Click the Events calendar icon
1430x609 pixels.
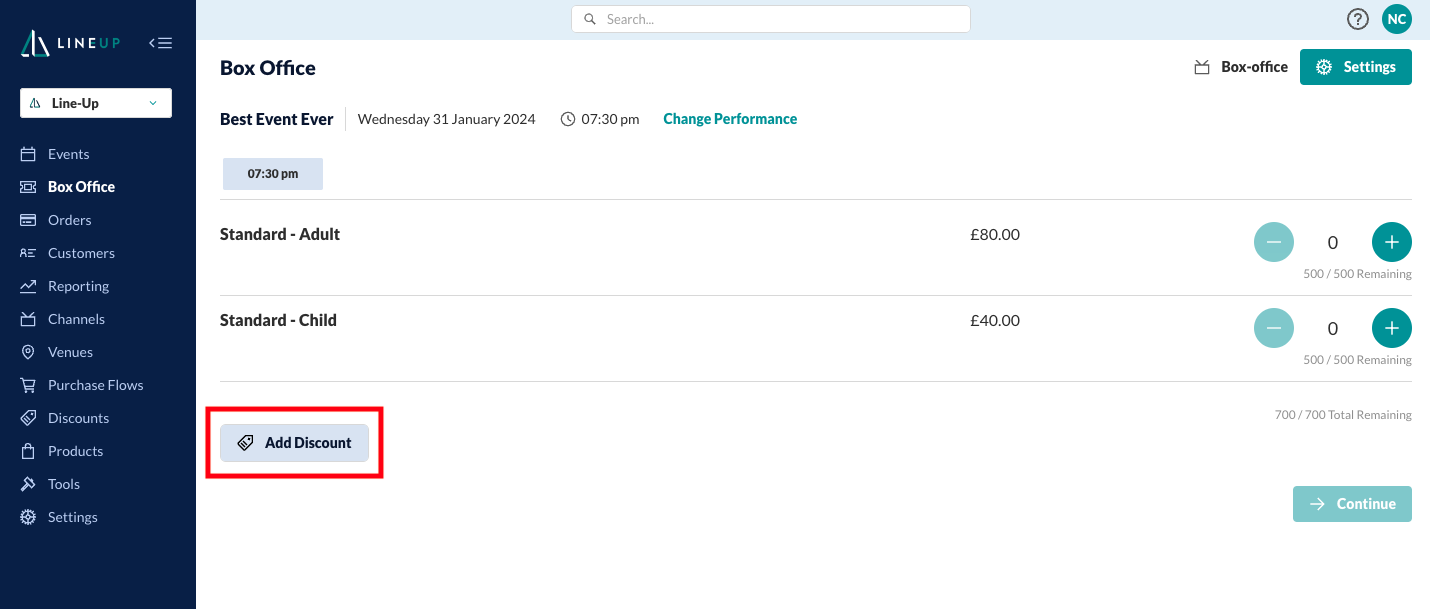28,154
